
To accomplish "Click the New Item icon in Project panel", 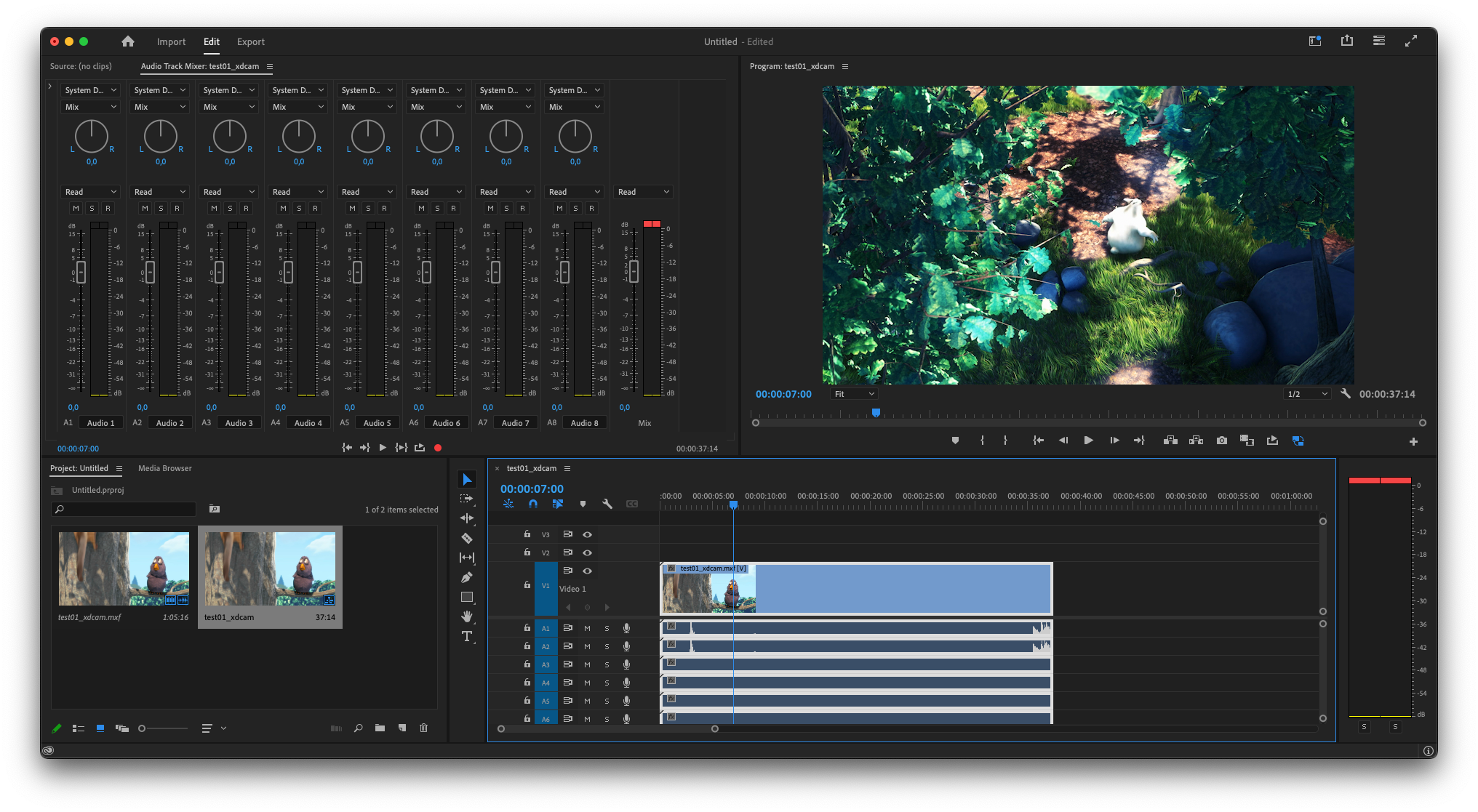I will point(402,728).
